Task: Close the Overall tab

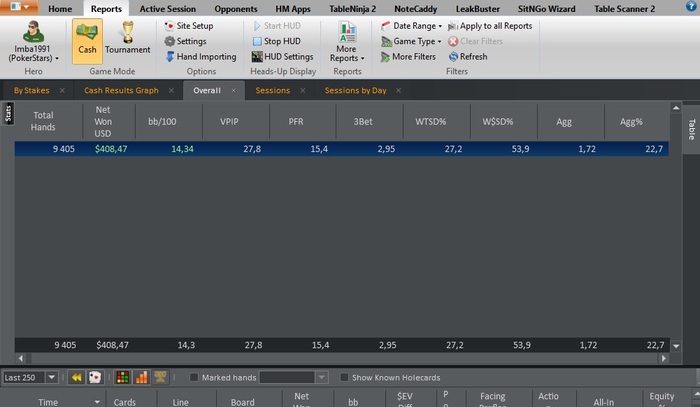Action: click(233, 90)
